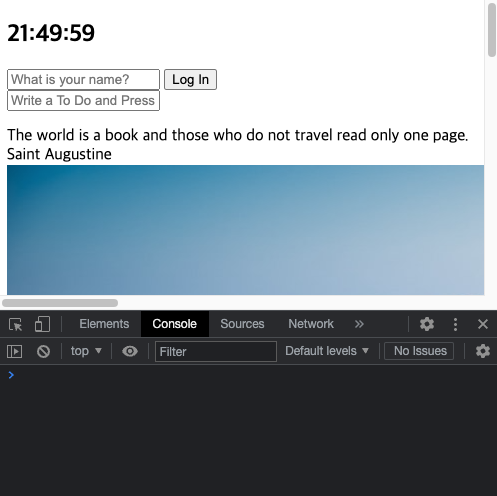
Task: Click the clock text 21:49:59
Action: [51, 33]
